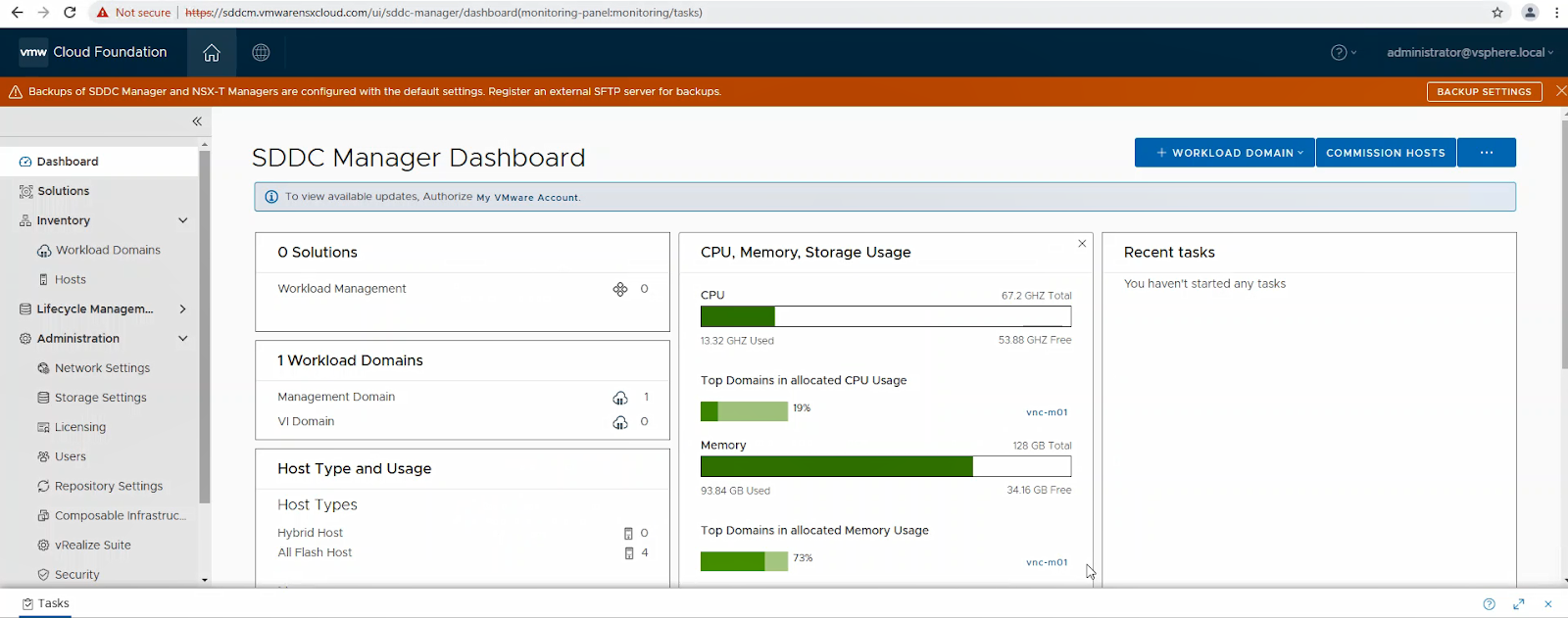Image resolution: width=1568 pixels, height=618 pixels.
Task: Reload the page with refresh icon
Action: click(70, 13)
